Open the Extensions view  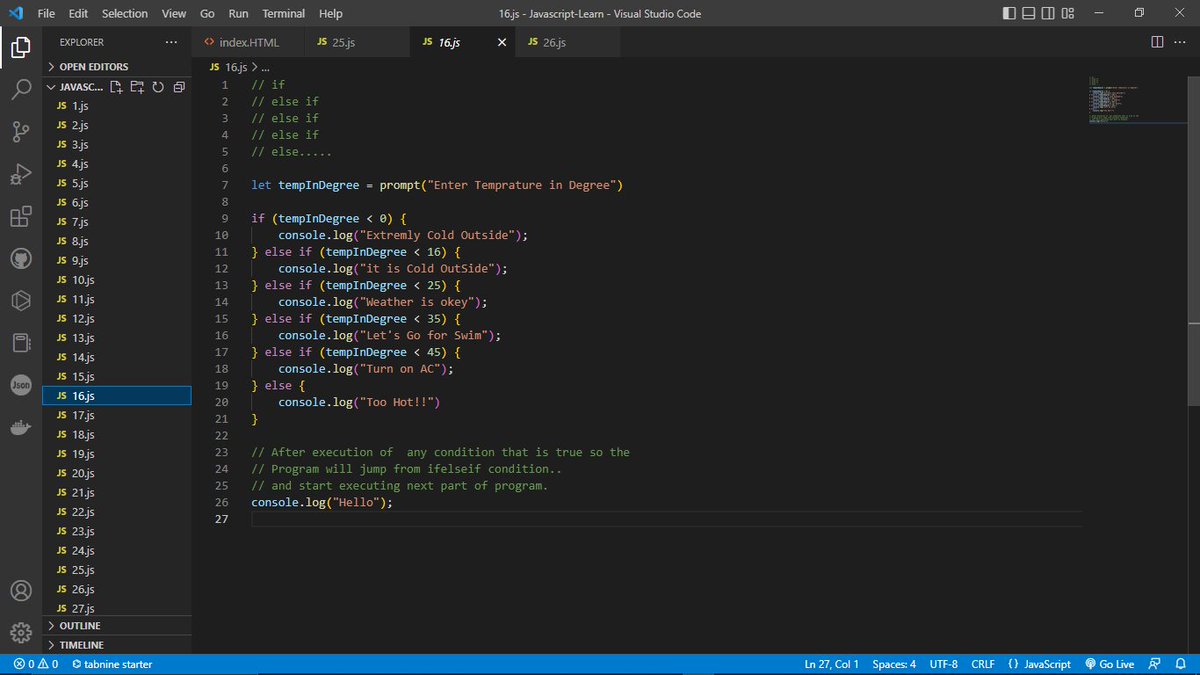point(22,217)
